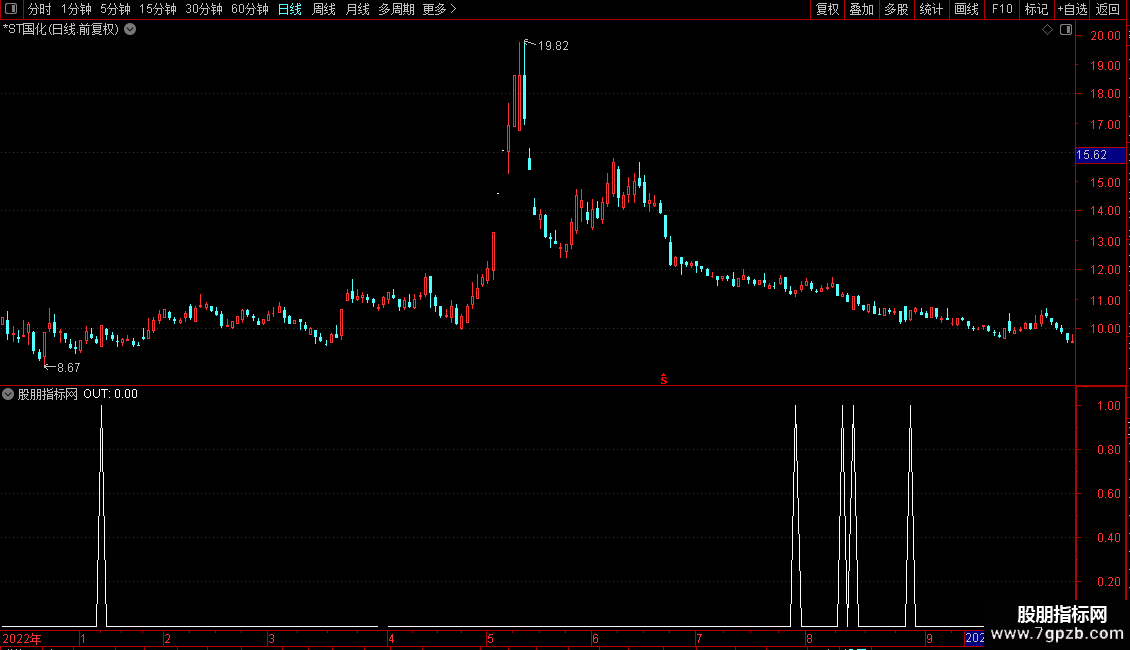Image resolution: width=1130 pixels, height=650 pixels.
Task: Click the 15.62 current price tag
Action: tap(1100, 155)
